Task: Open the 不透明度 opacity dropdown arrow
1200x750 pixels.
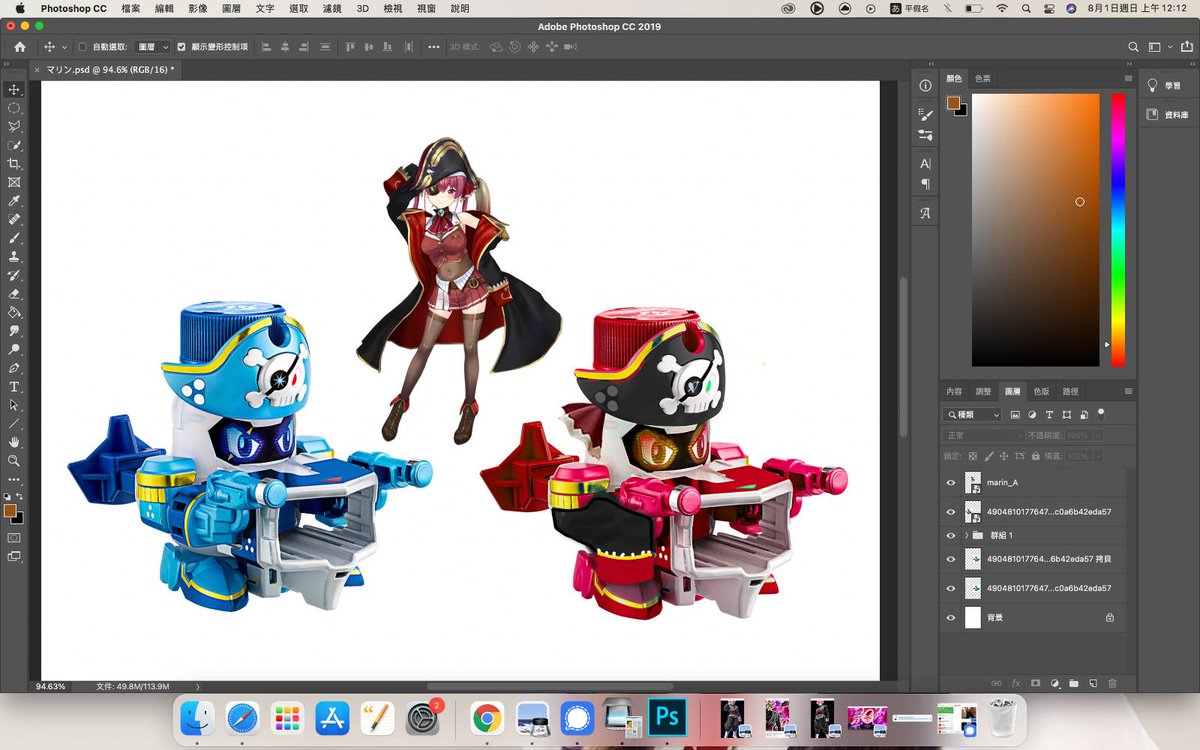Action: click(x=1097, y=436)
